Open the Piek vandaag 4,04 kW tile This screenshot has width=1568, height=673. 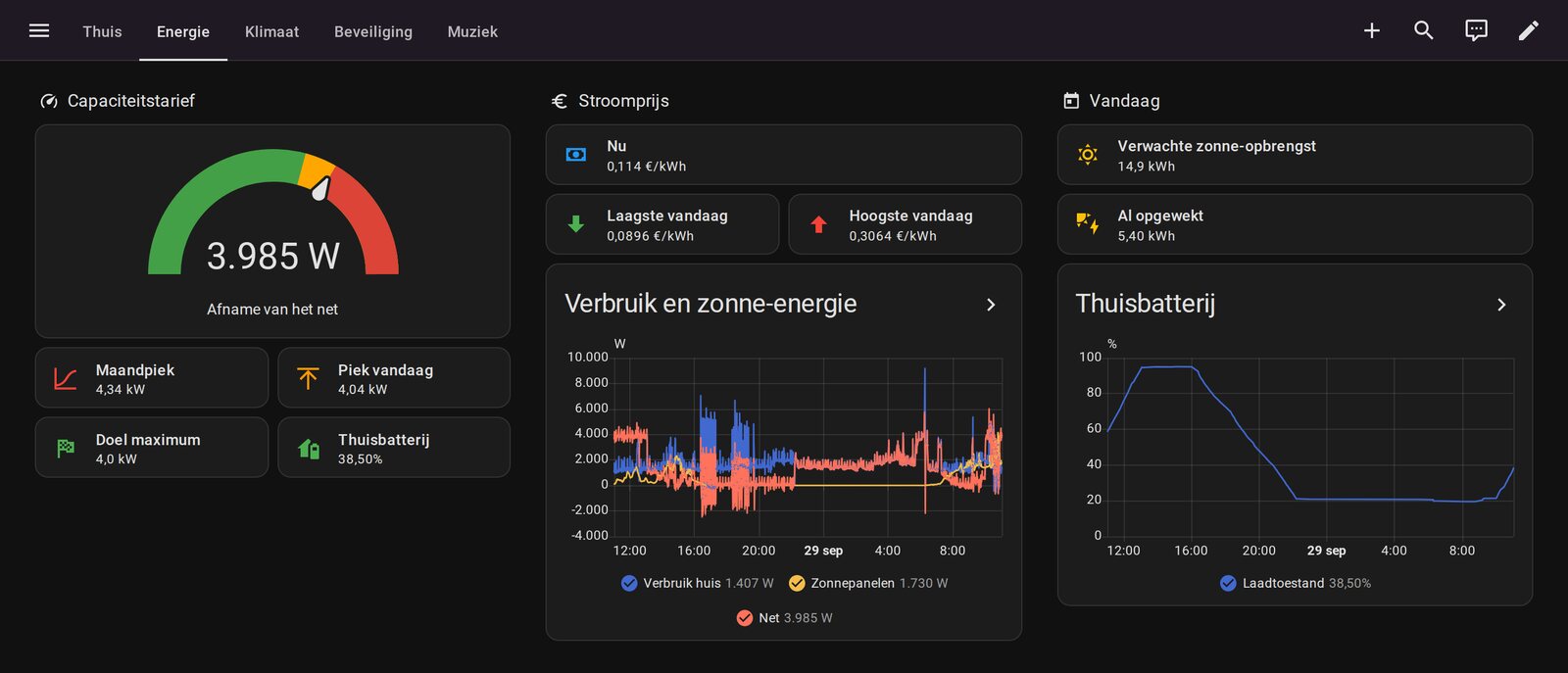click(x=394, y=378)
